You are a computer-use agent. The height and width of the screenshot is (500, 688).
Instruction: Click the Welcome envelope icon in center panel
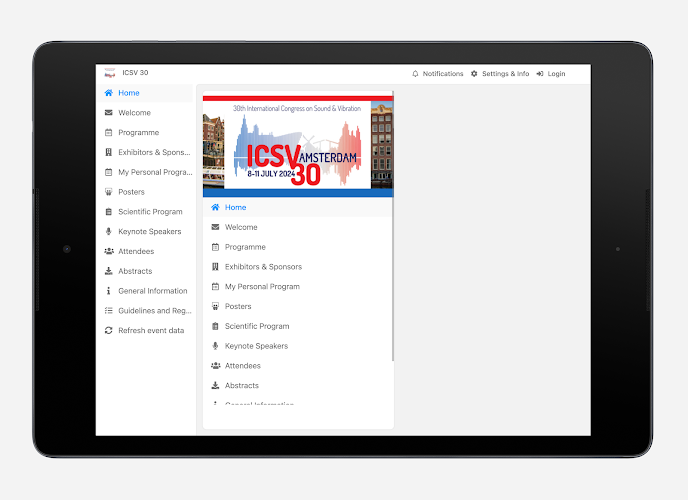[x=215, y=227]
